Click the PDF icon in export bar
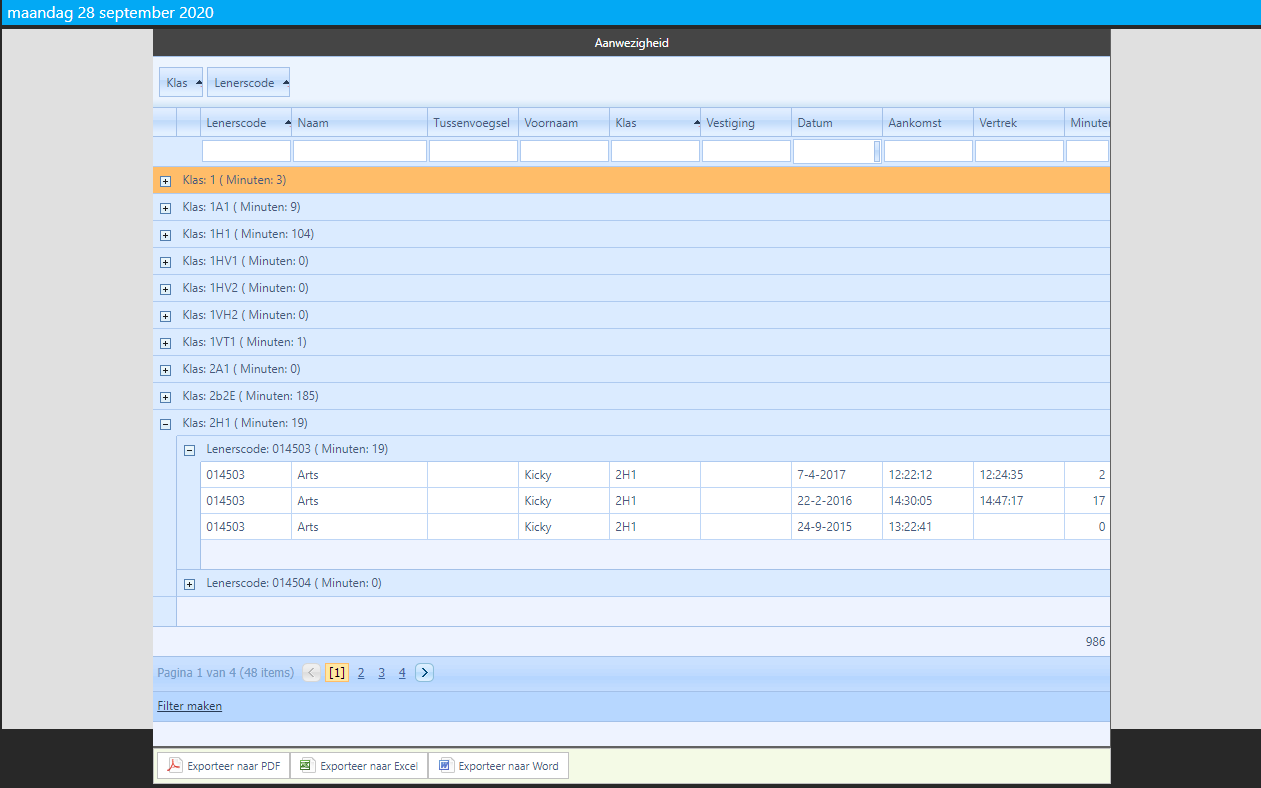Image resolution: width=1261 pixels, height=788 pixels. click(x=174, y=766)
